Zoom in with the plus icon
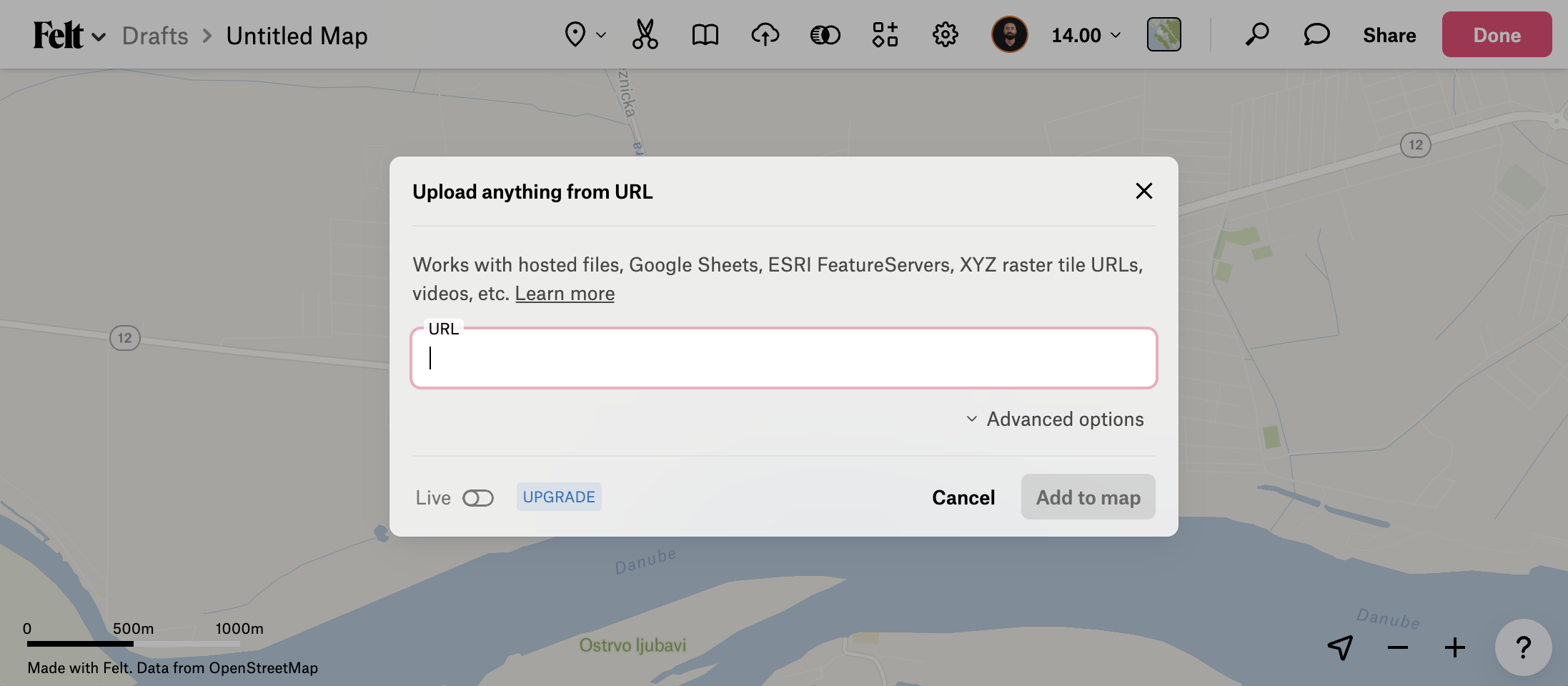1568x686 pixels. 1455,647
